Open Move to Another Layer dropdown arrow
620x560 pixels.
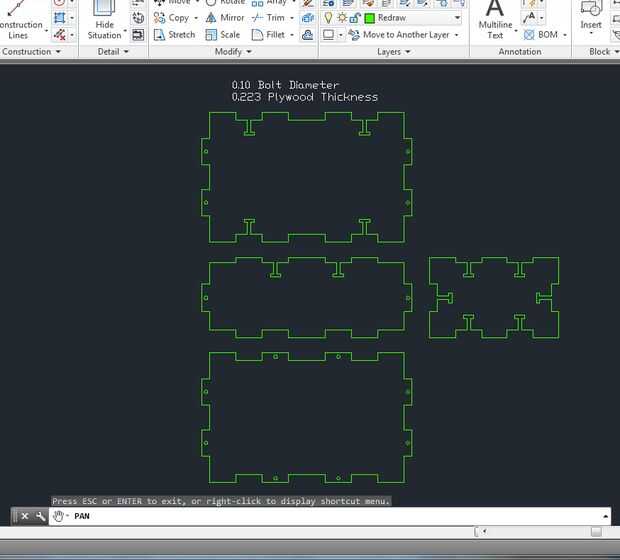point(457,35)
